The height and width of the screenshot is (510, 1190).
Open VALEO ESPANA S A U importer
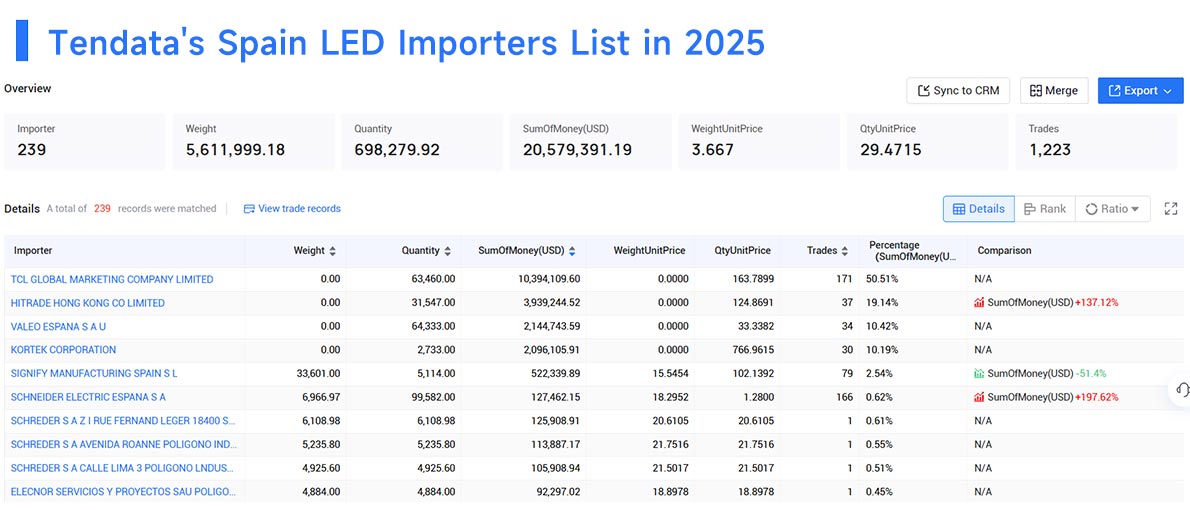pyautogui.click(x=58, y=326)
